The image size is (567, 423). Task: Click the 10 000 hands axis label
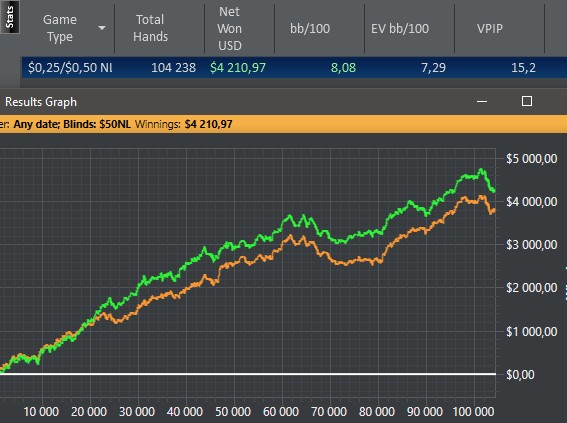[41, 411]
